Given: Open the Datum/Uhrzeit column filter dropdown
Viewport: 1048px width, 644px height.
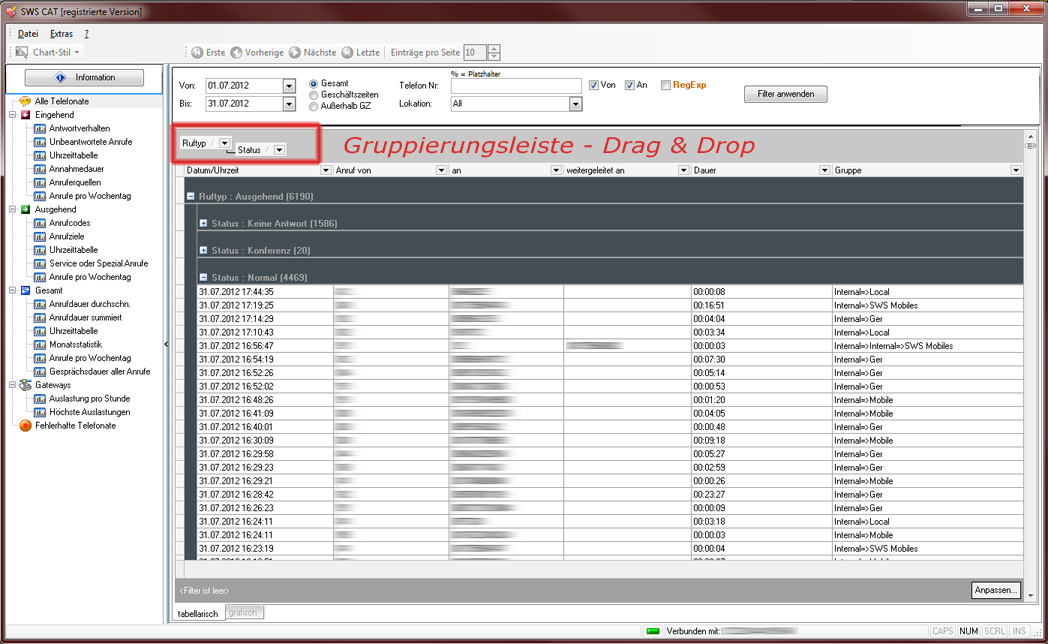Looking at the screenshot, I should point(325,170).
